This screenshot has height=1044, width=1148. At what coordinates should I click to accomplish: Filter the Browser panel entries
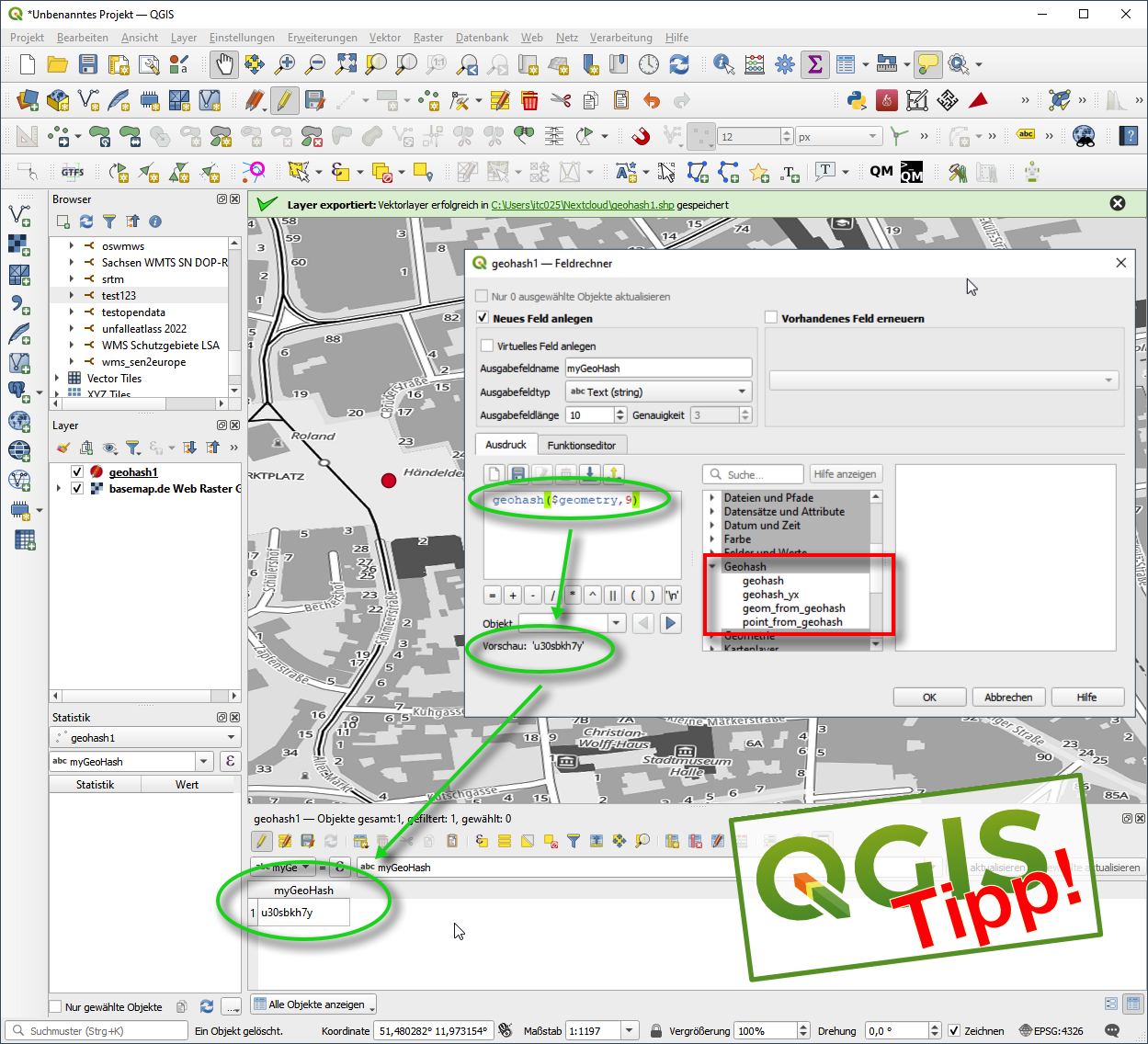pos(109,221)
